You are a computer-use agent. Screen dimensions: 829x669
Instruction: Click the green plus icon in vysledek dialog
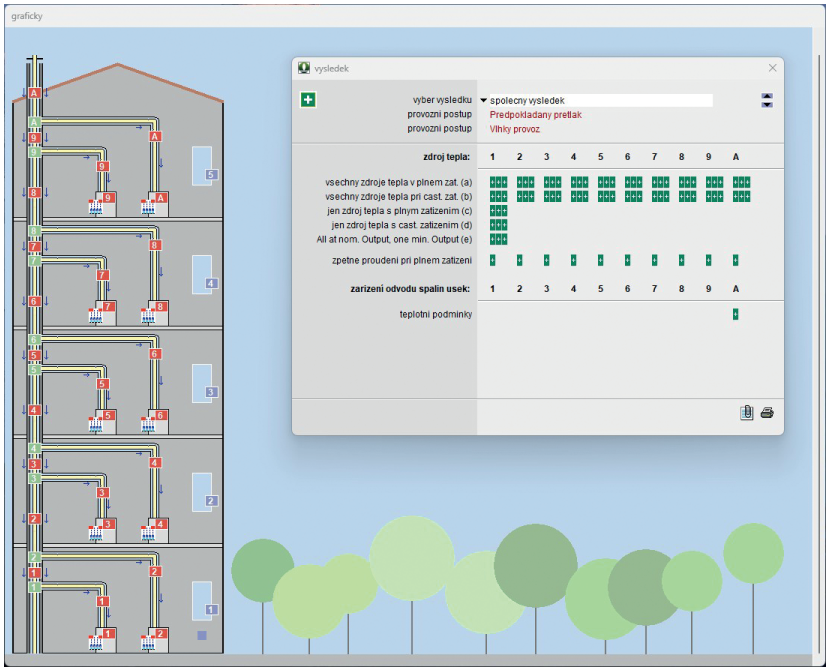[x=308, y=99]
